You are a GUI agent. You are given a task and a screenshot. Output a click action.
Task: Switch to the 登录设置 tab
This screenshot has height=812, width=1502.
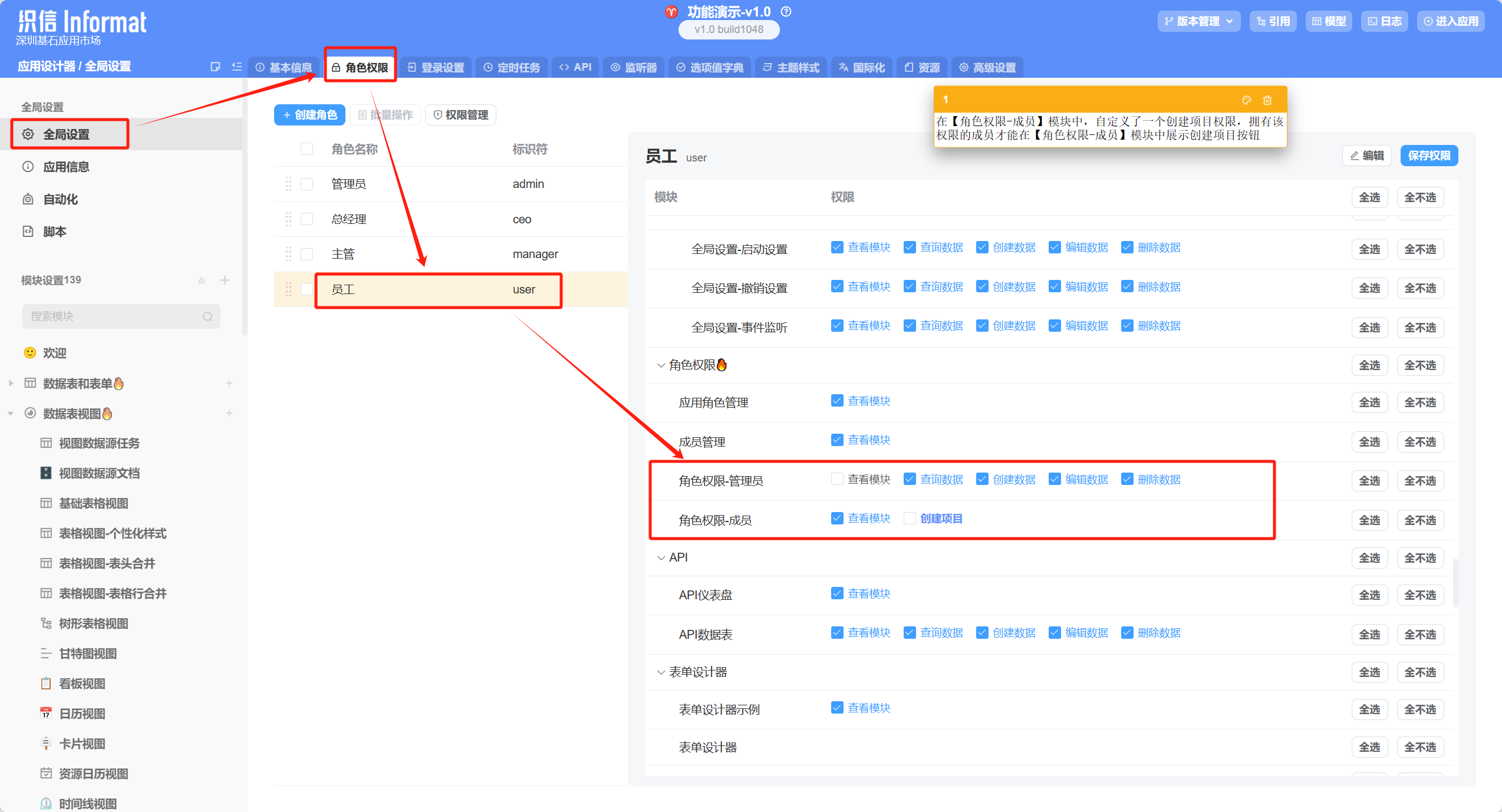pos(436,67)
